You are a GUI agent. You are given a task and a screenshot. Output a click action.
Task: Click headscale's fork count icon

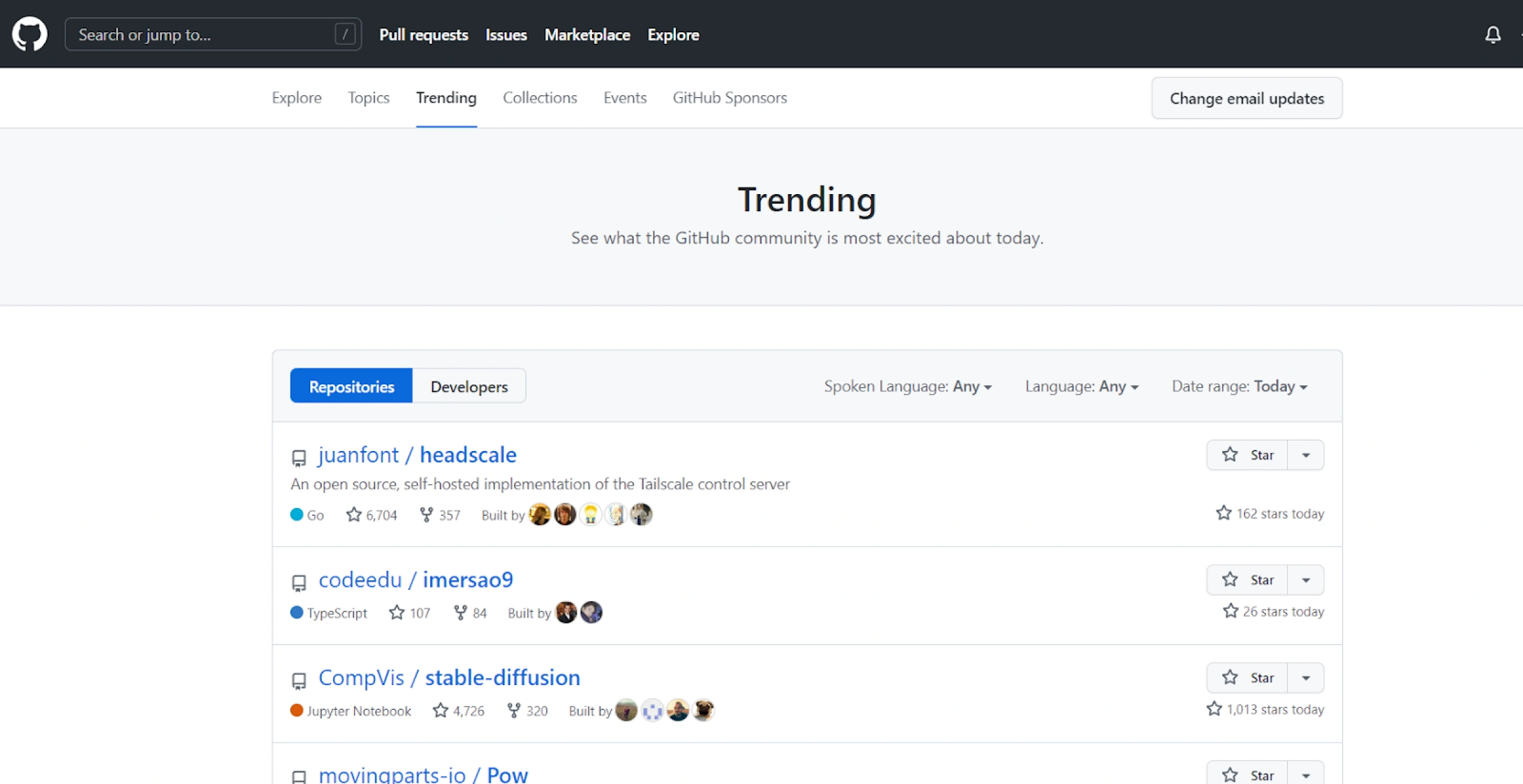426,514
